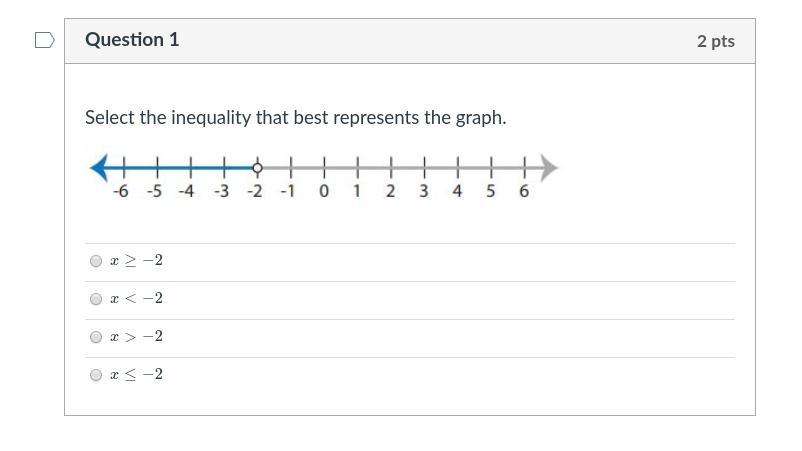
Task: Click the x ≤ −2 answer text
Action: pyautogui.click(x=137, y=374)
